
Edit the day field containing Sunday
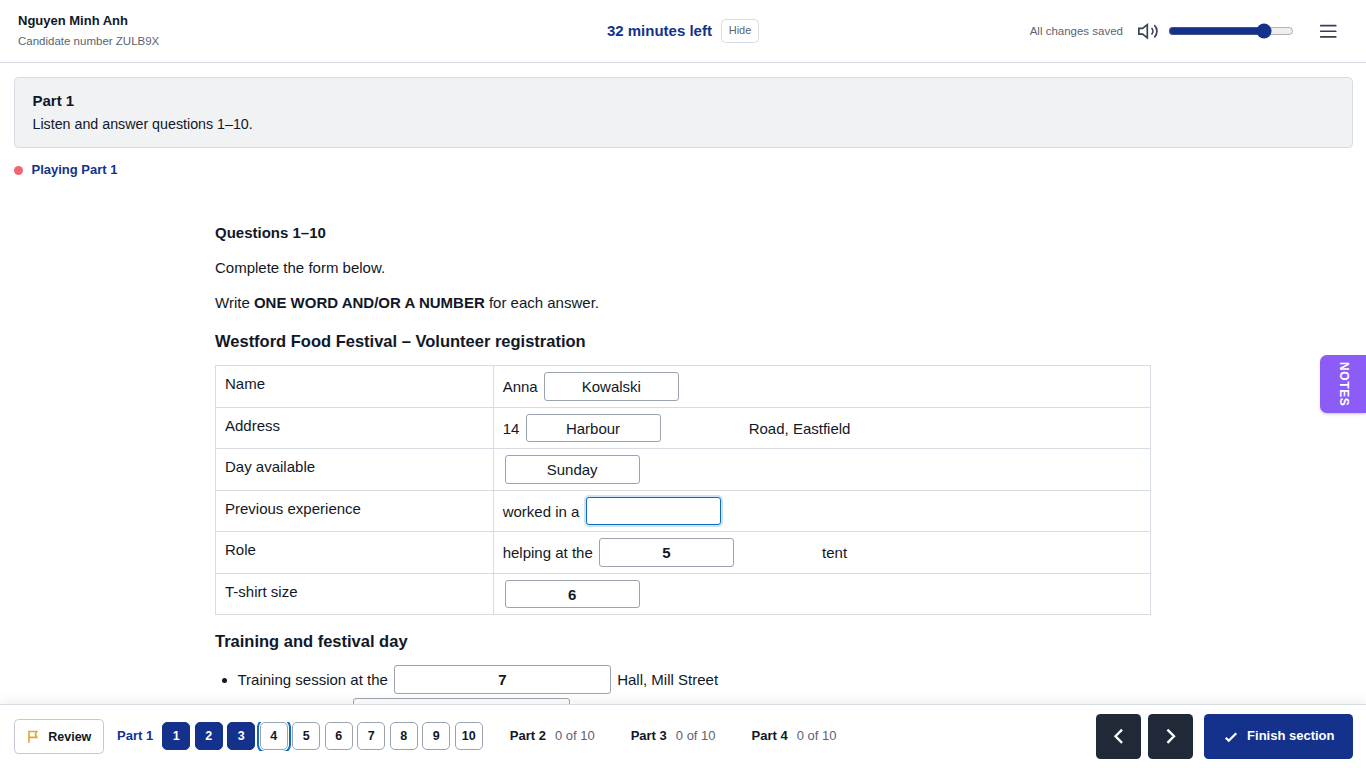coord(572,470)
